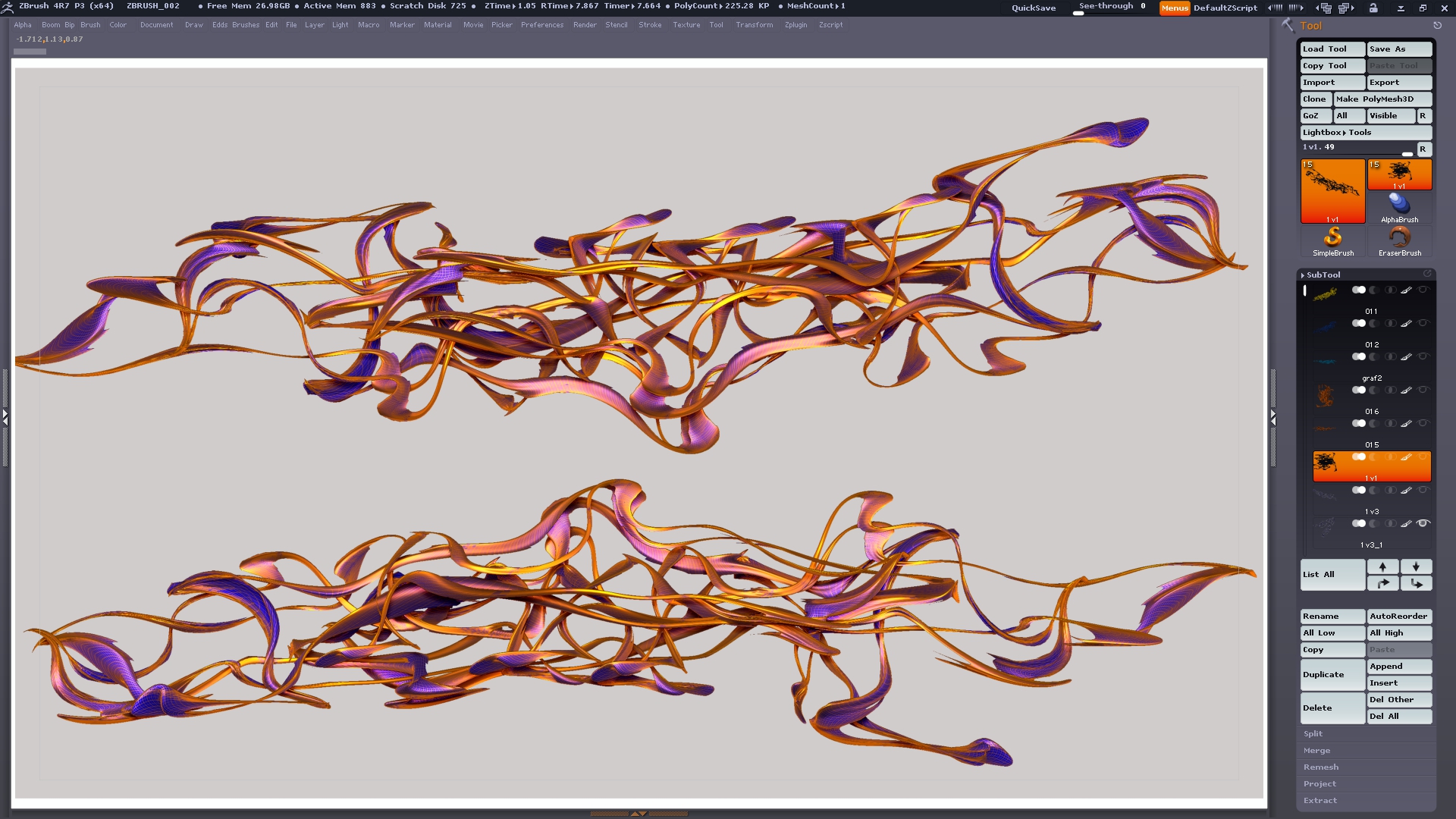1456x819 pixels.
Task: Expand the Extract section
Action: [1320, 800]
